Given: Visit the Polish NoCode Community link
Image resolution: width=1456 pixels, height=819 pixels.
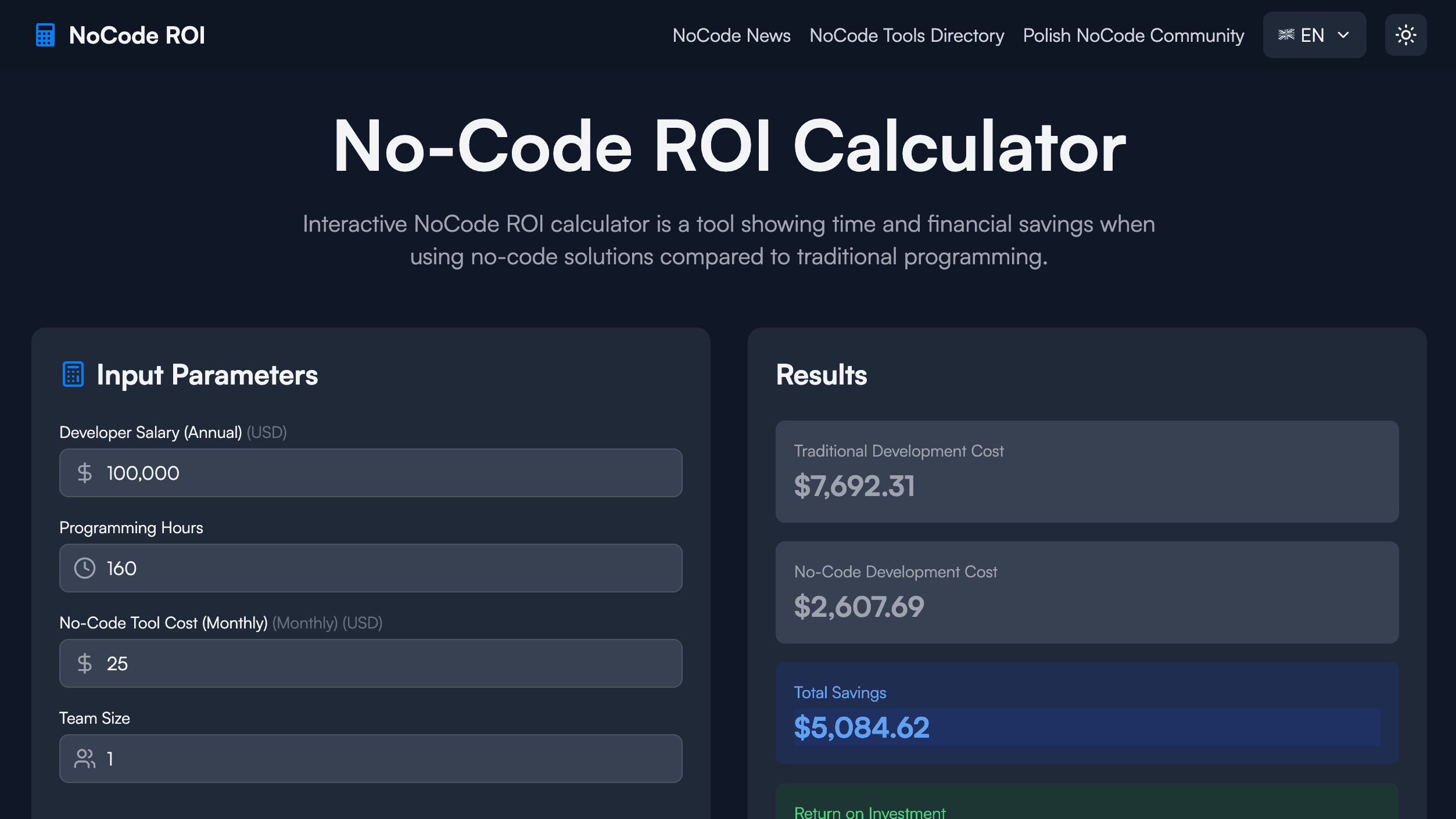Looking at the screenshot, I should [1133, 35].
